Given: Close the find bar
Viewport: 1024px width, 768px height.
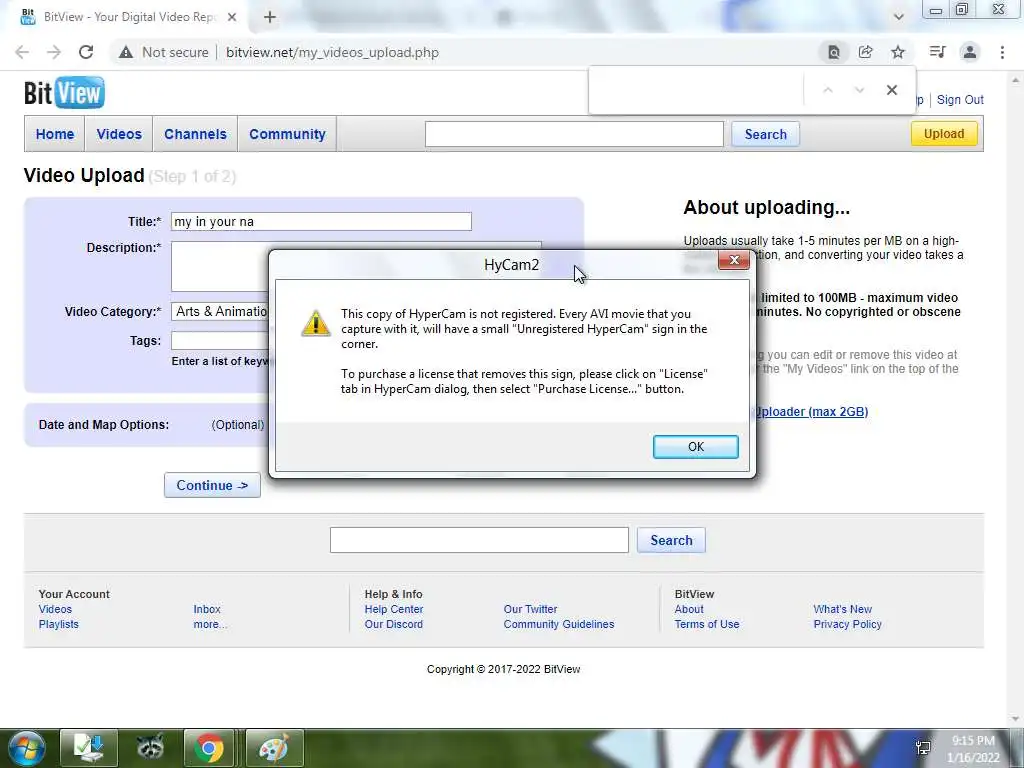Looking at the screenshot, I should [x=891, y=90].
